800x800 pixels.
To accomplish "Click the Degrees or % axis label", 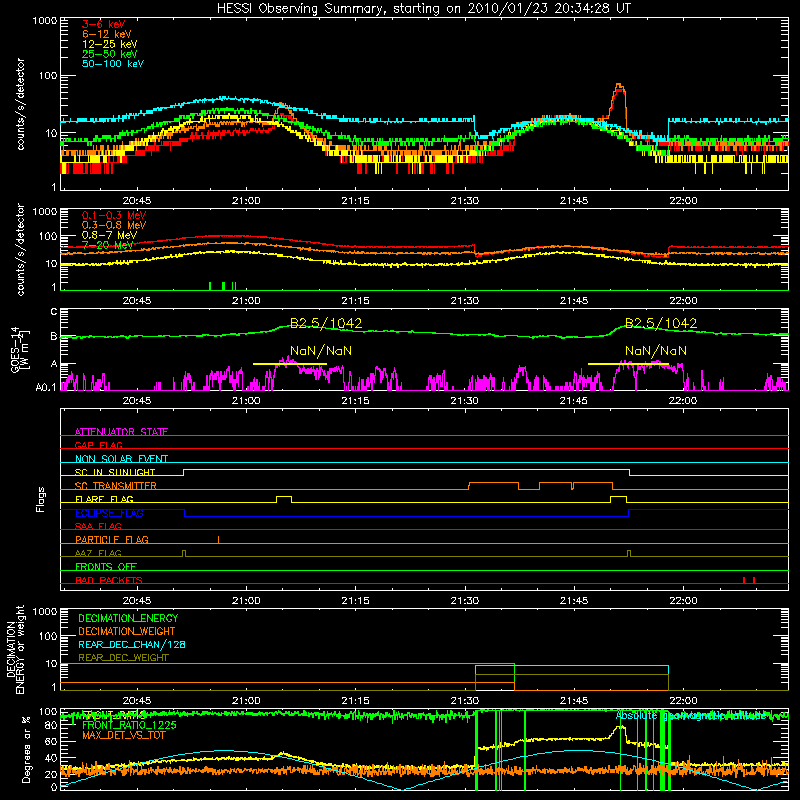I will click(x=27, y=749).
